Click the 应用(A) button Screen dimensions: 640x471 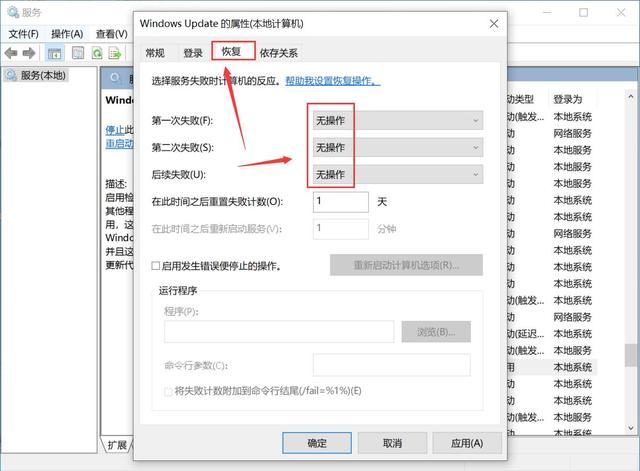467,443
